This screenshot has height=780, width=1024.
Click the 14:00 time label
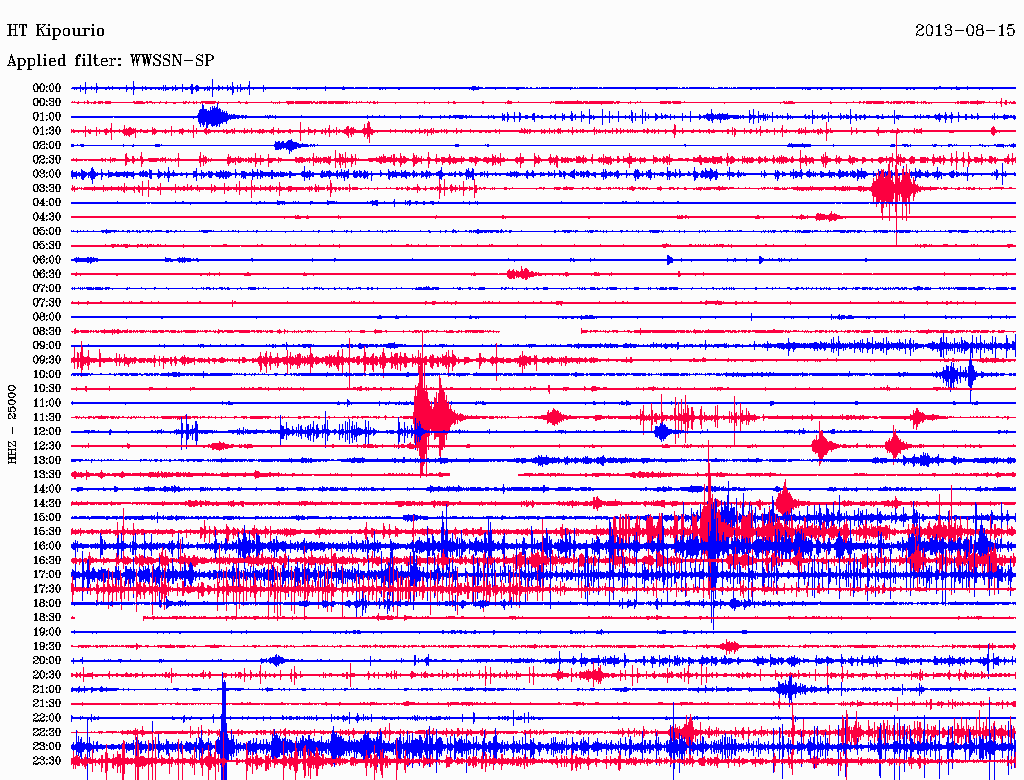[x=47, y=489]
